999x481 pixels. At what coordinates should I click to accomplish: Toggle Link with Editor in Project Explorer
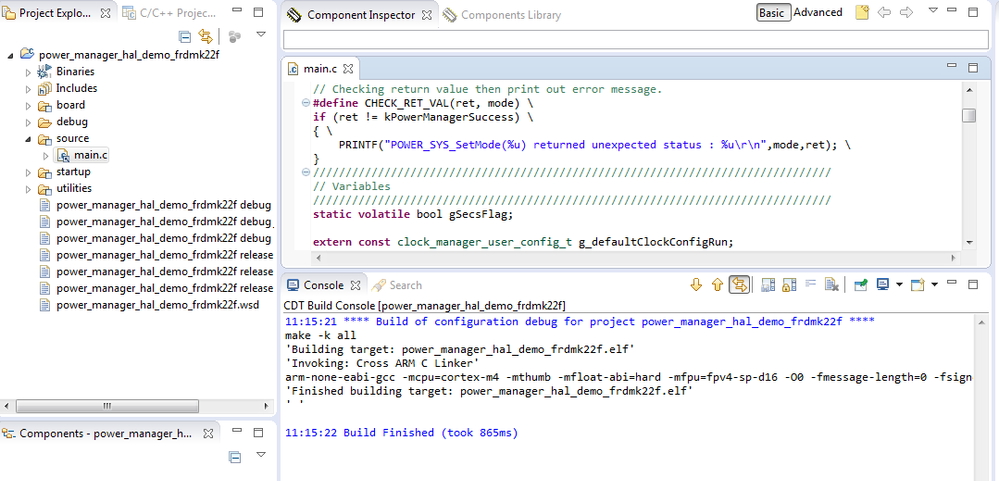click(205, 36)
